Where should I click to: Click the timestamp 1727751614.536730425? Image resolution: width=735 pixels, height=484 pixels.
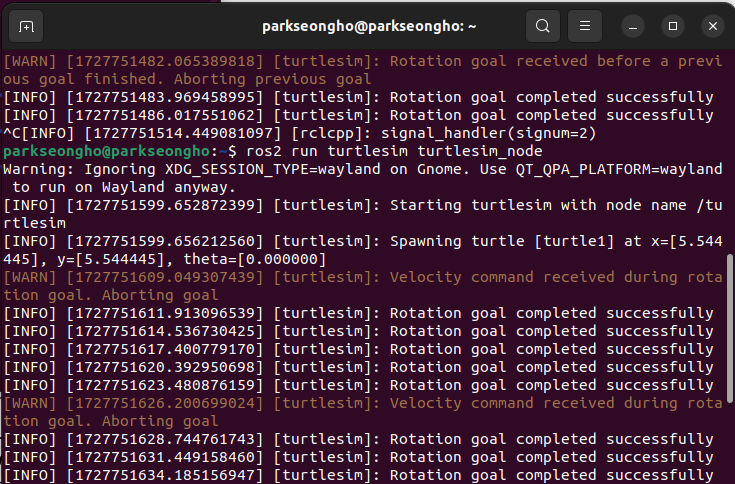tap(165, 331)
